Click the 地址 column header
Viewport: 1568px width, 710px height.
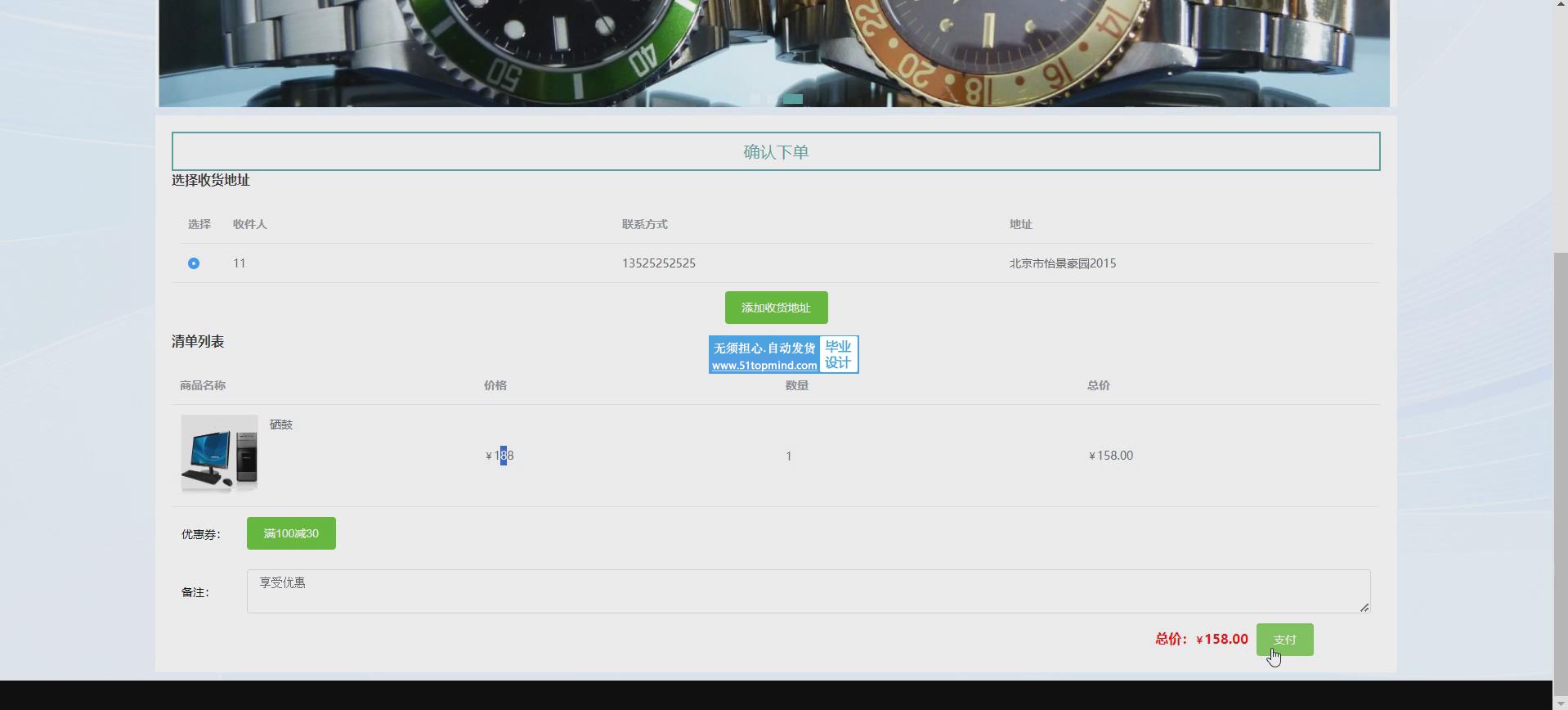pos(1020,224)
